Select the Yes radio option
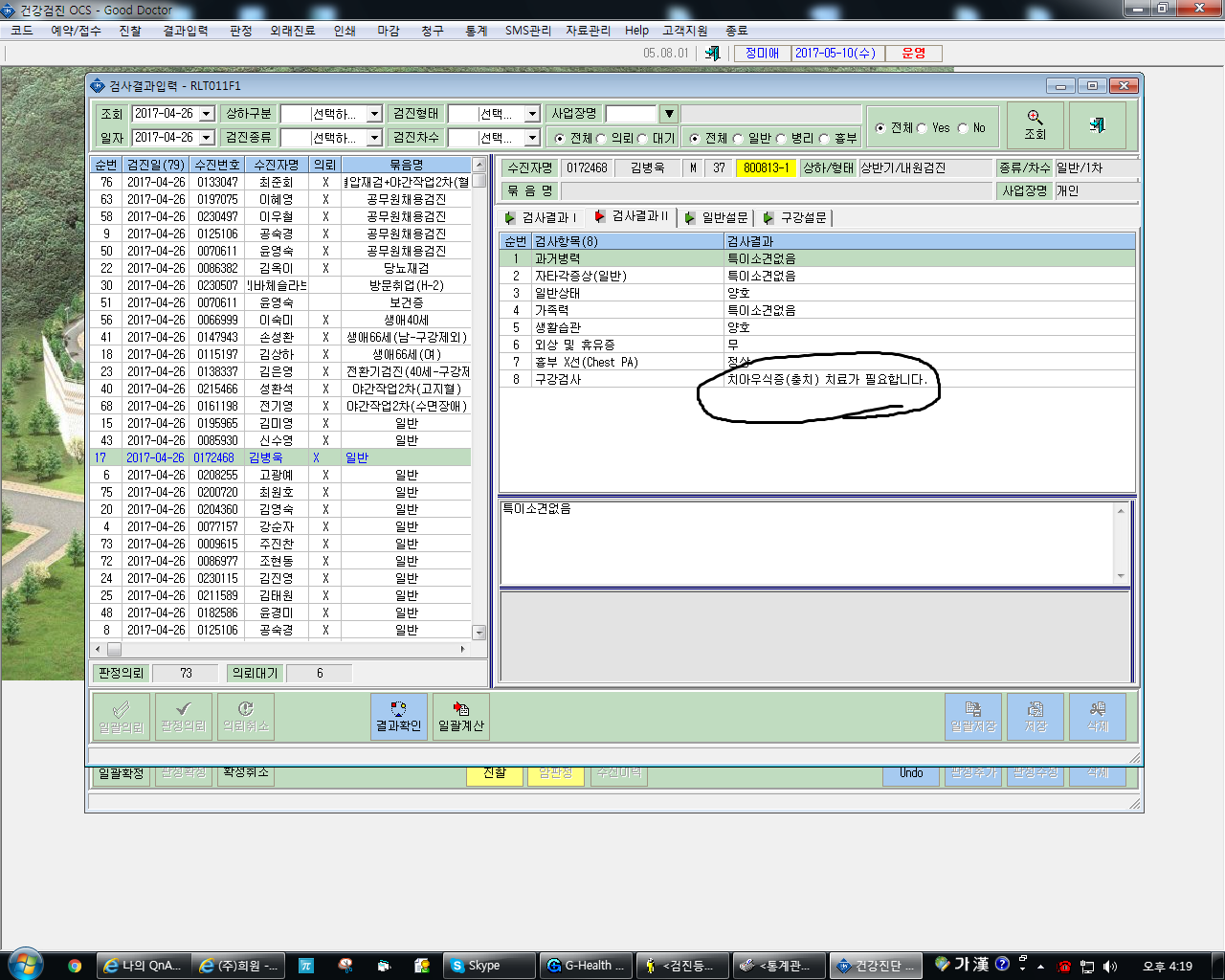The image size is (1225, 980). tap(922, 128)
